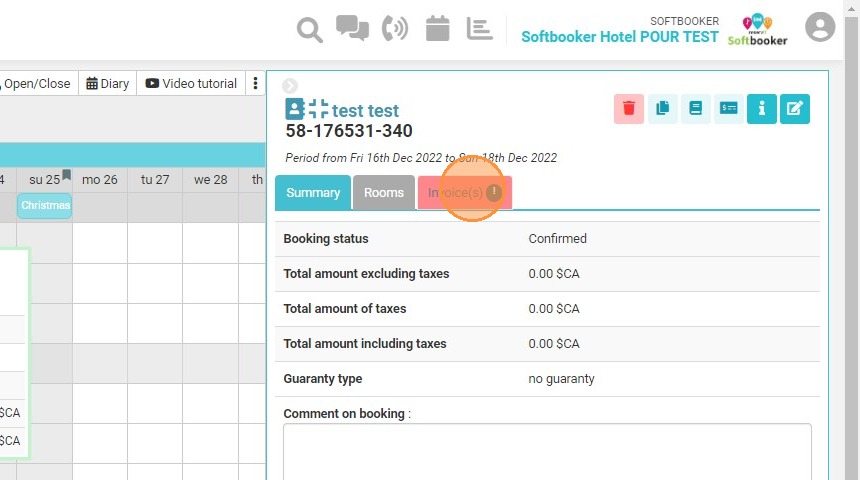Open the user profile avatar

(x=820, y=27)
